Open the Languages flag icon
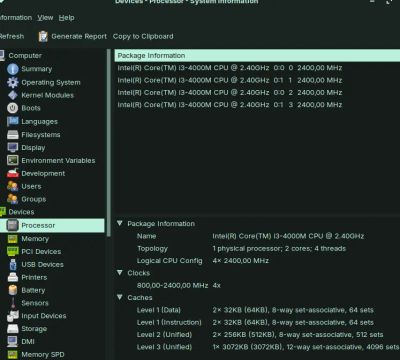The width and height of the screenshot is (400, 360). (x=13, y=121)
